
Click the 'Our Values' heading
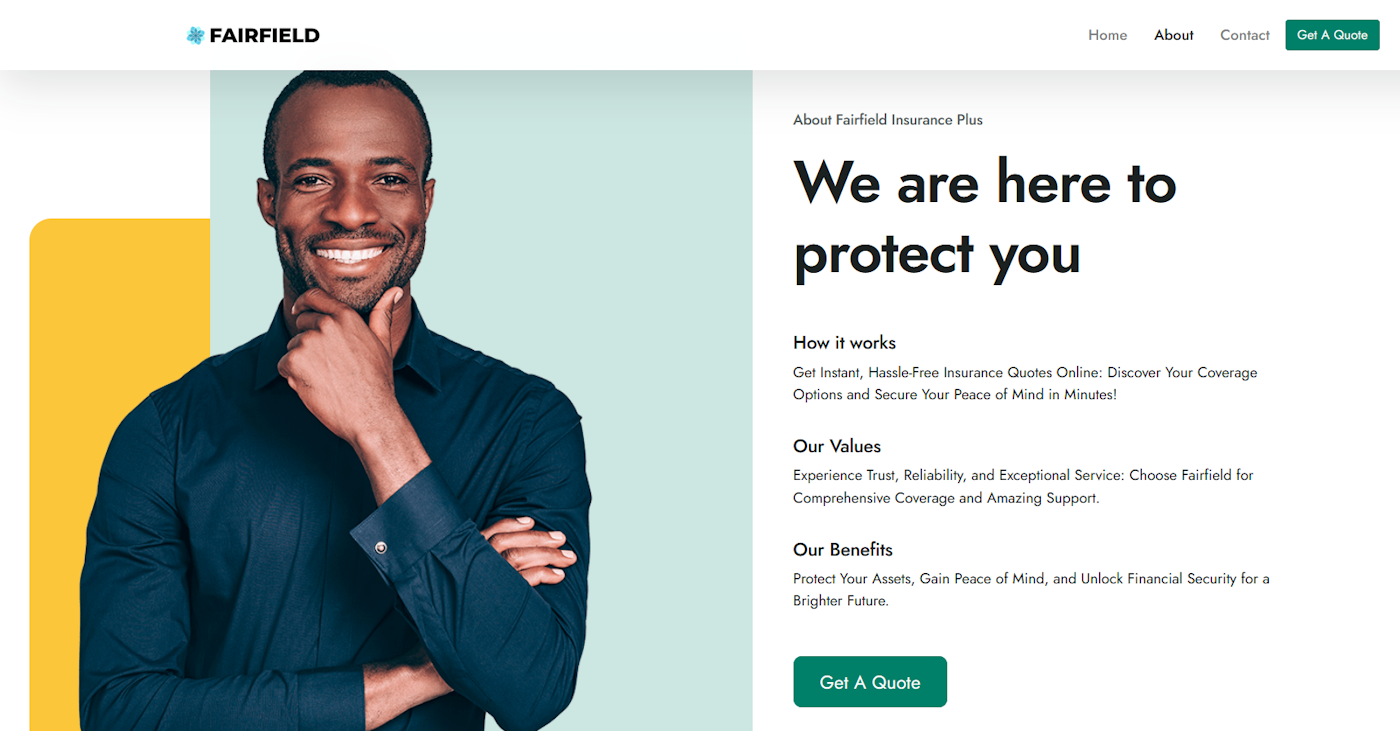click(837, 446)
